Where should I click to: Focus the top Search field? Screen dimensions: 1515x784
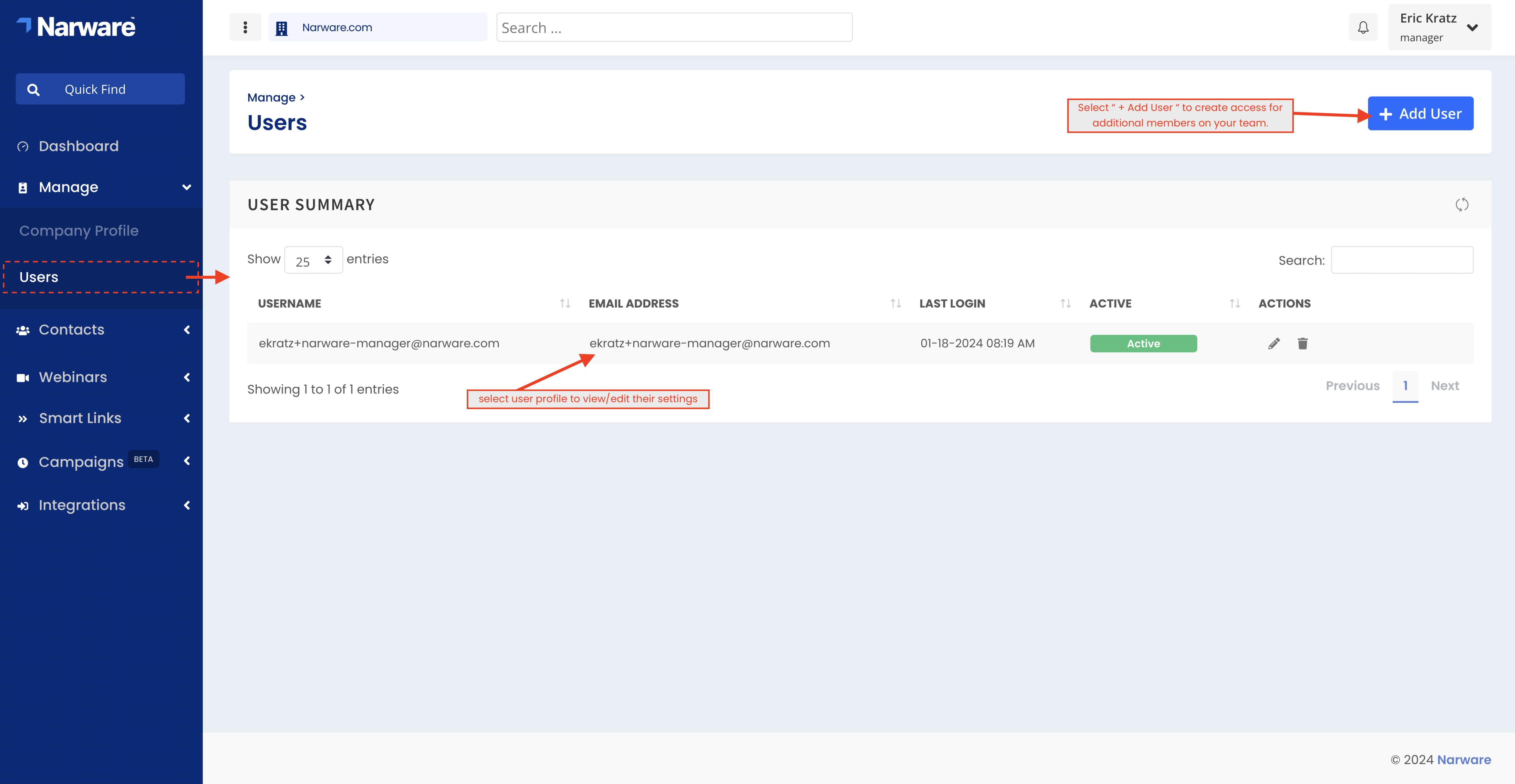(x=674, y=27)
